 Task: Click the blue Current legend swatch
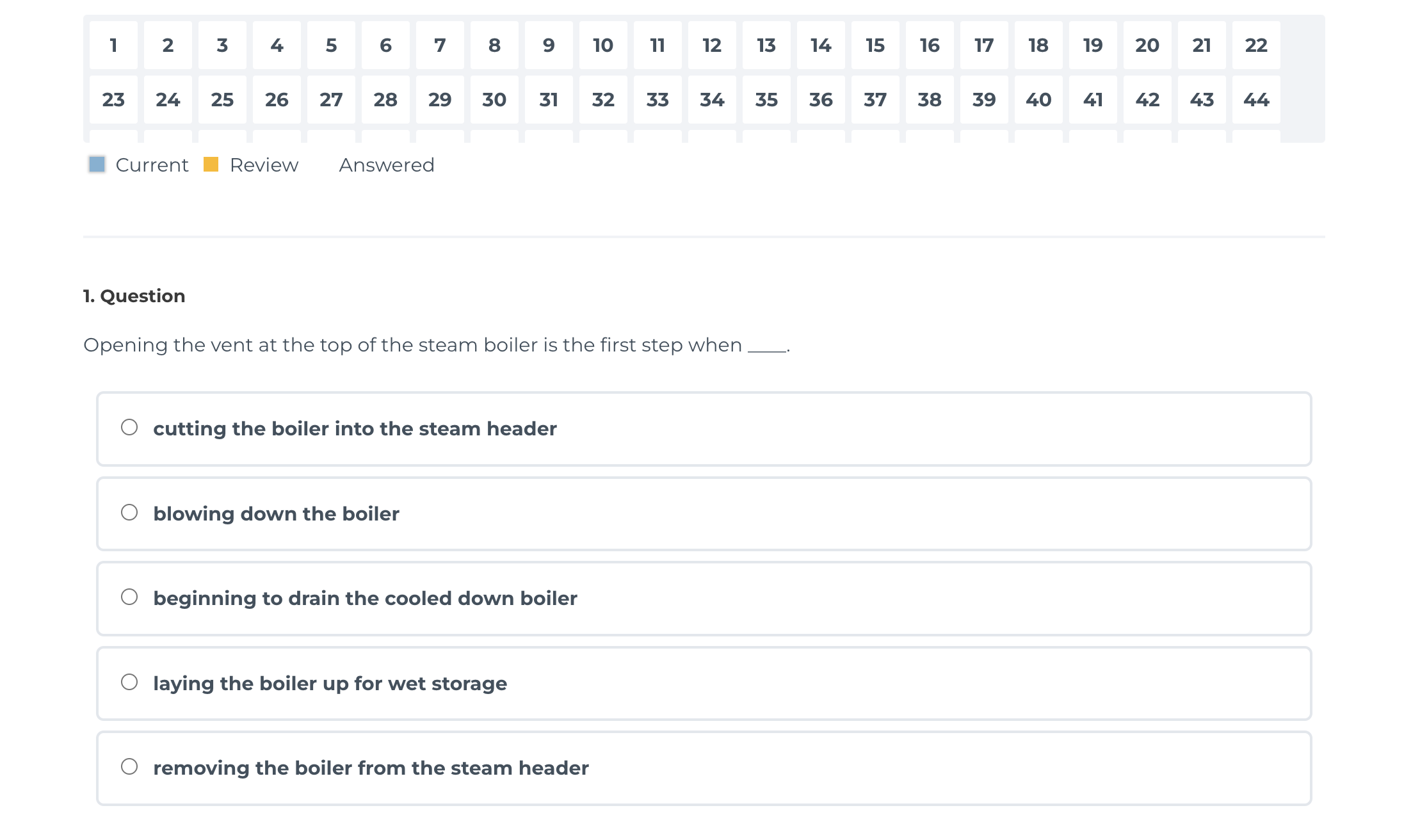coord(97,165)
